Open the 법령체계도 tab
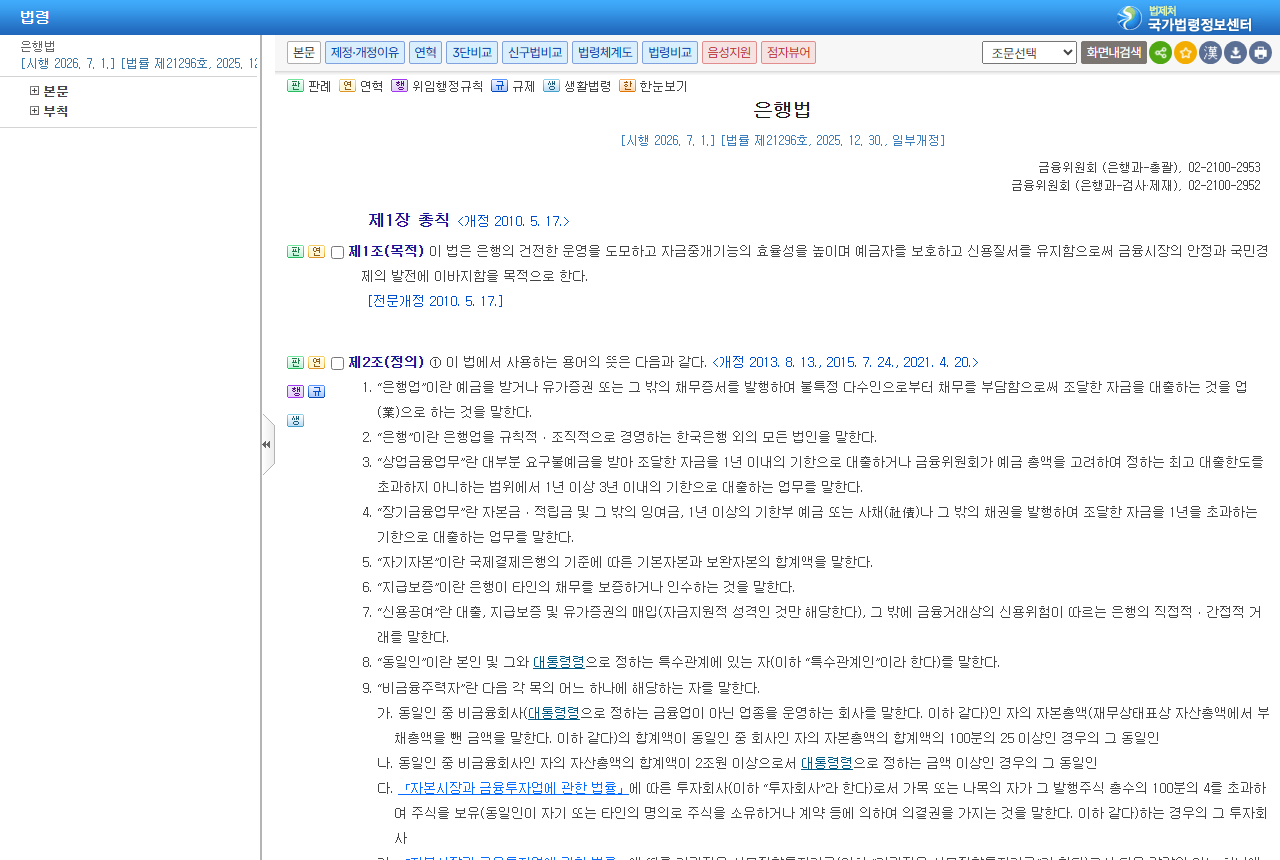 click(x=605, y=52)
